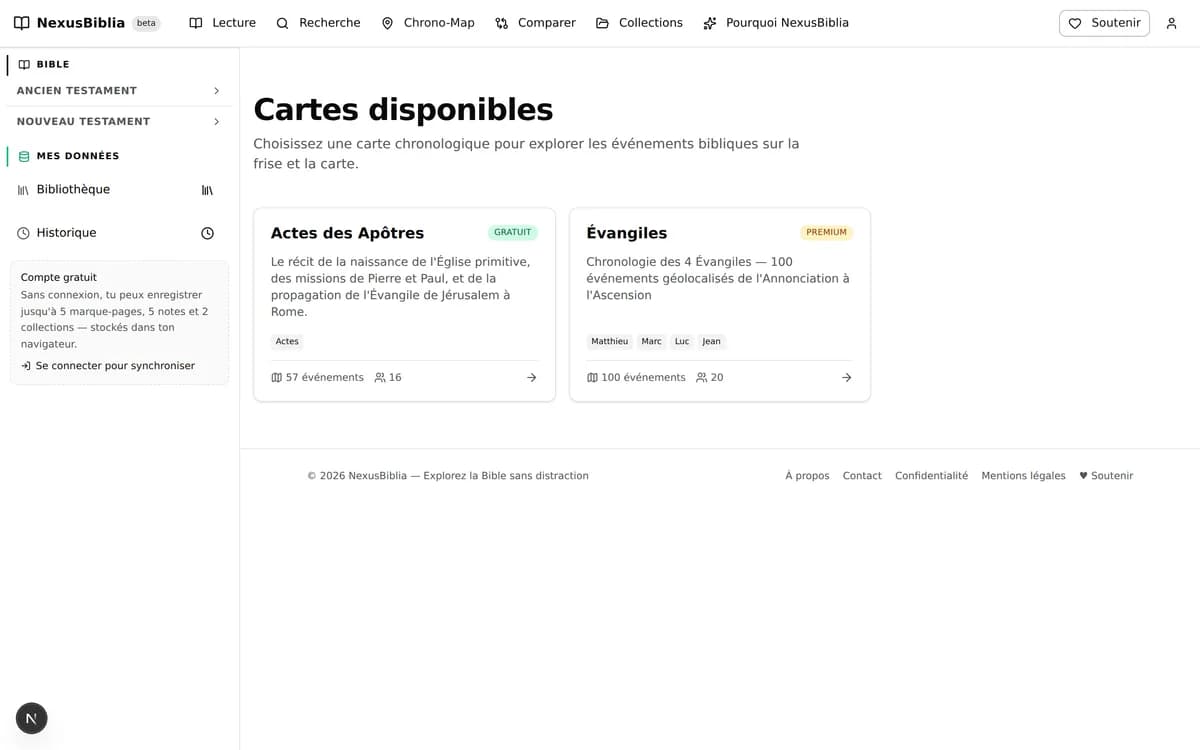Open the Évangiles card title
Screen dimensions: 1200x750
coord(626,233)
